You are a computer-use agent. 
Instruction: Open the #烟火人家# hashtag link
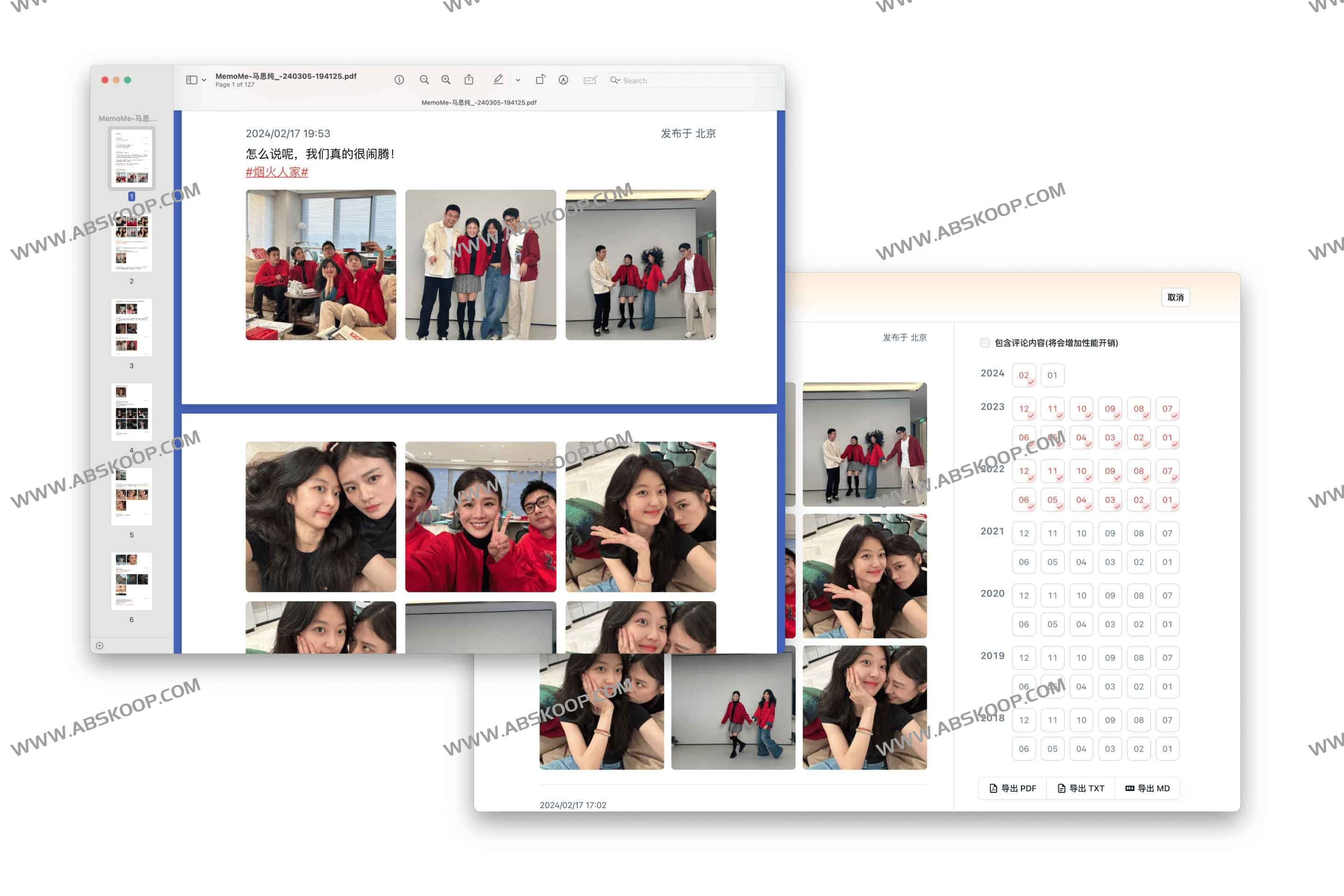click(277, 172)
